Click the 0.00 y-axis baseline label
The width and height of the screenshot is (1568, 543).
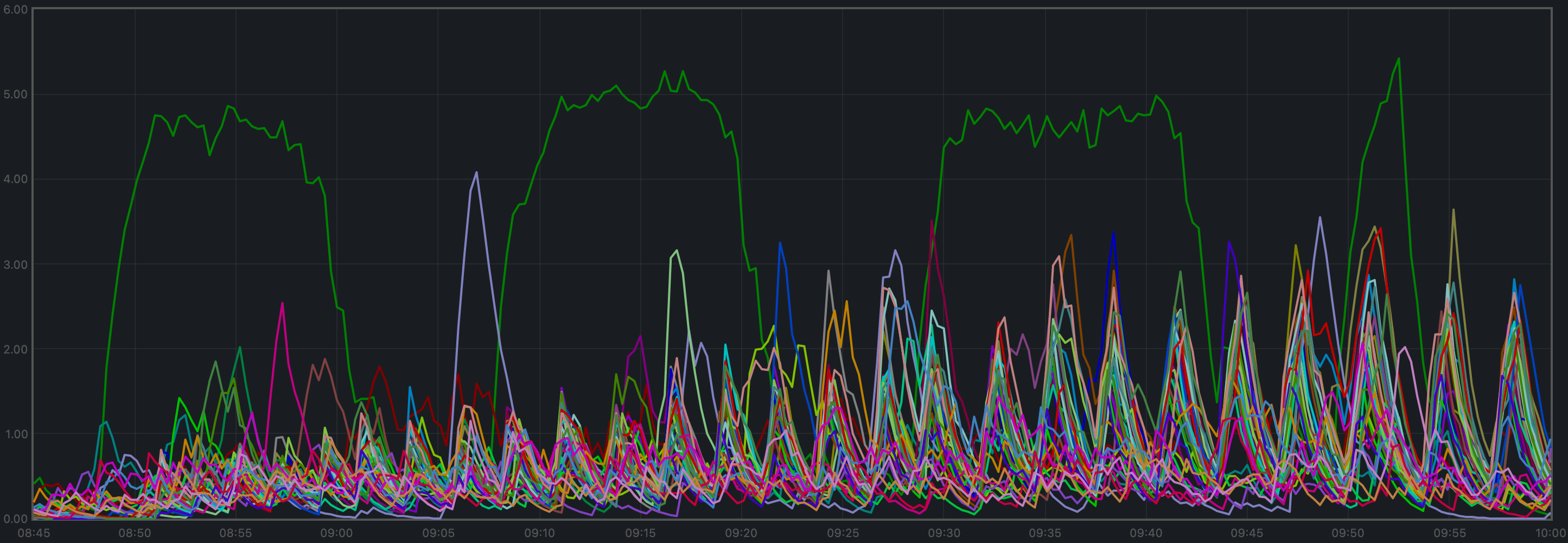[16, 519]
